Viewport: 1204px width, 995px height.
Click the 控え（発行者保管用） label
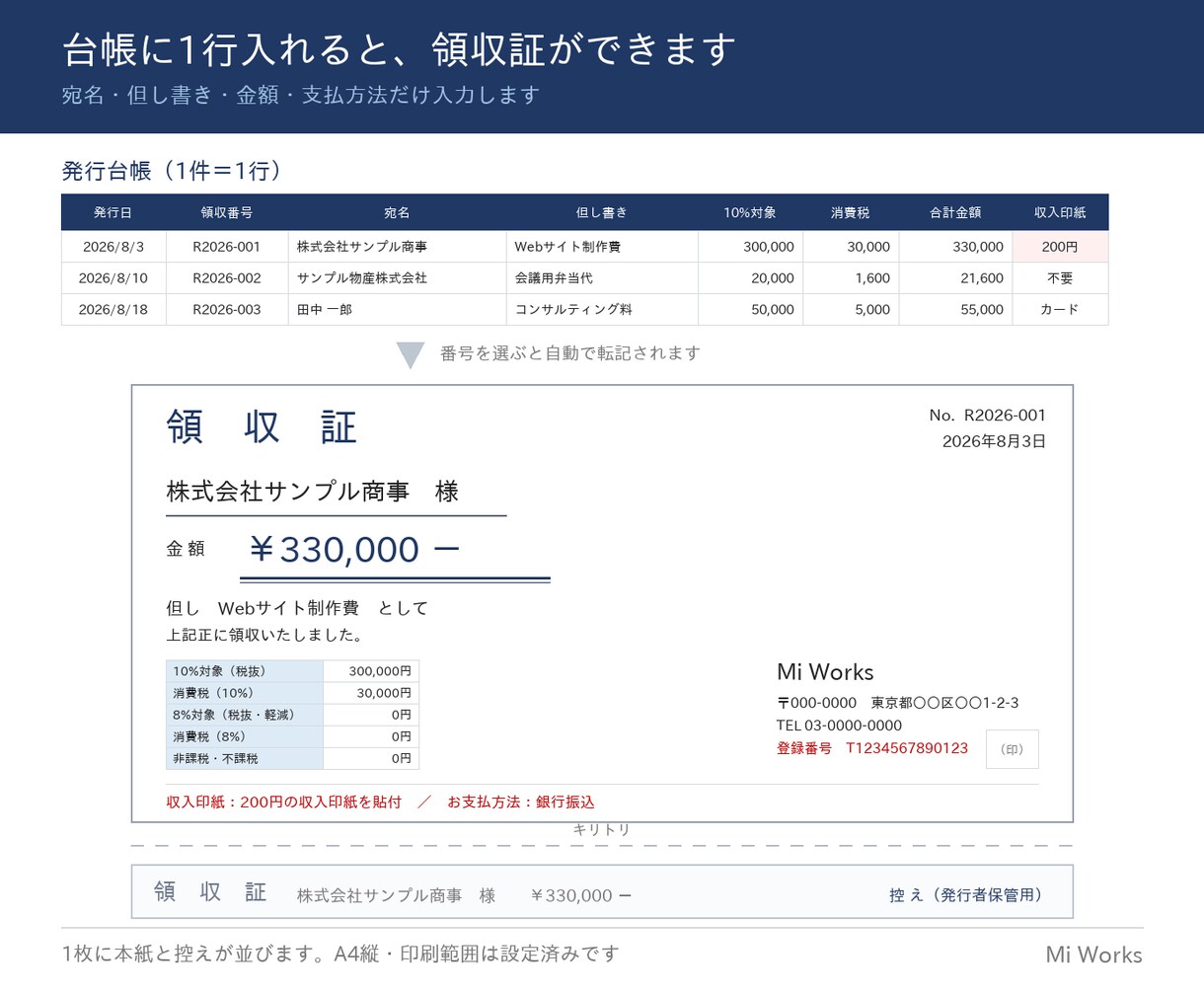[965, 895]
